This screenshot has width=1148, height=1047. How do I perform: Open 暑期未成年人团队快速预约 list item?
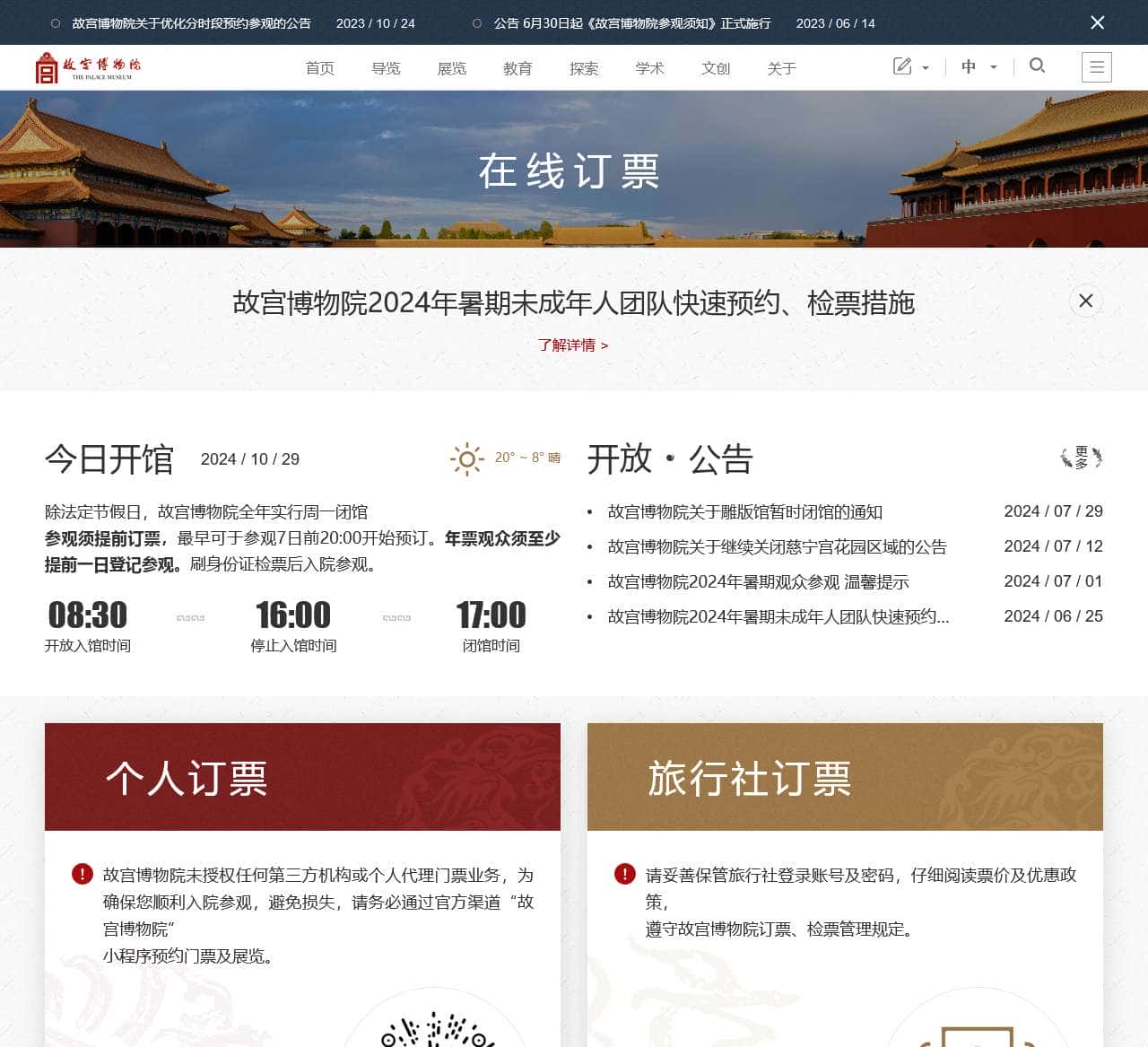coord(778,616)
